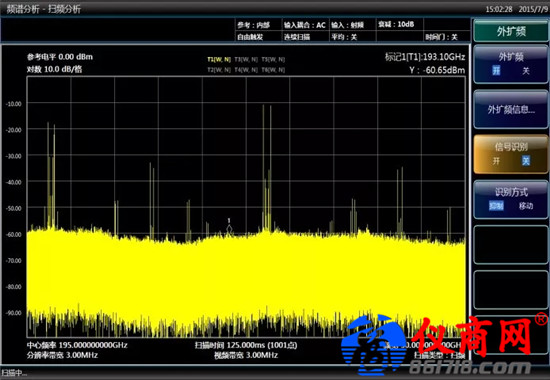Viewport: 550px width, 380px height.
Task: Toggle the 信号识别 开/关 softkey
Action: pyautogui.click(x=511, y=154)
